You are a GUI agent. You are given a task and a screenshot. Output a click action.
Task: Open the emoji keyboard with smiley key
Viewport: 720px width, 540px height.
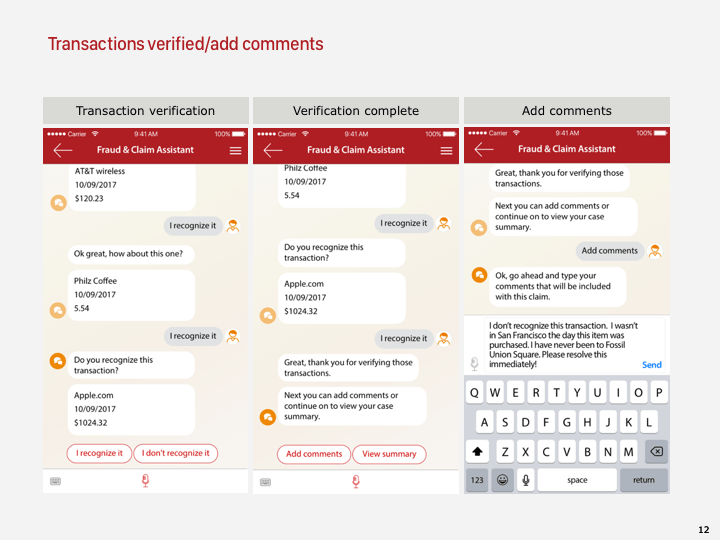(x=501, y=480)
